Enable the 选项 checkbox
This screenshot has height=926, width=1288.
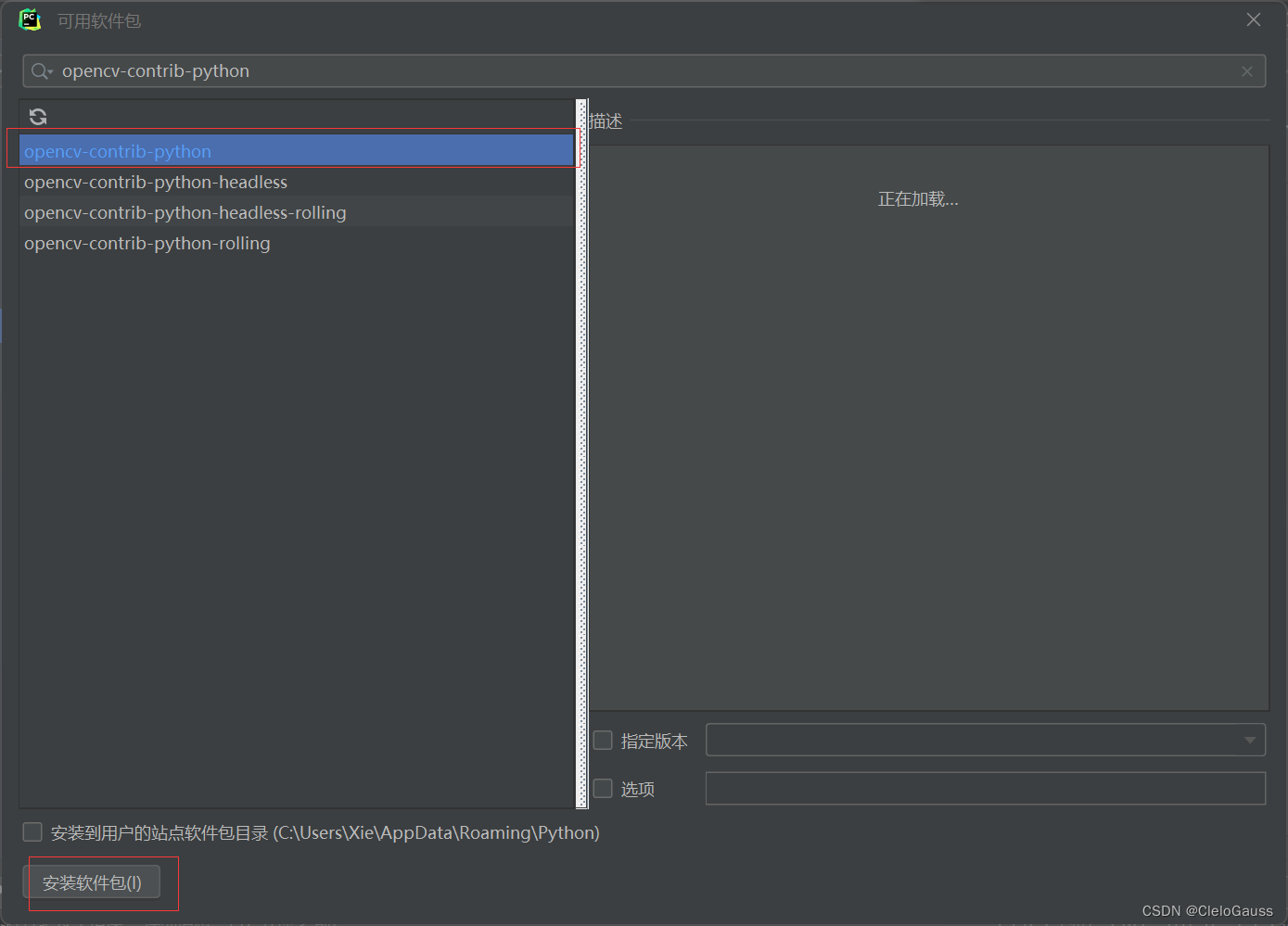point(603,788)
